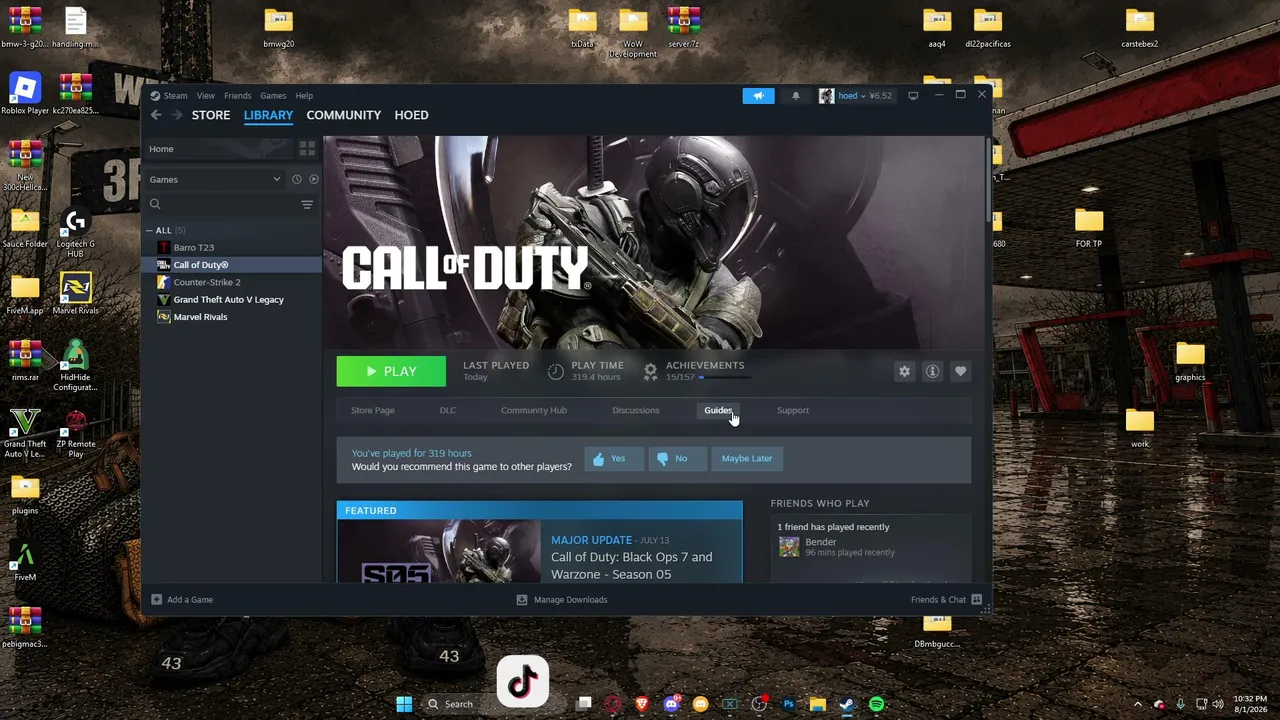Open the Steam icon in the taskbar
Screen dimensions: 1280x720
847,704
